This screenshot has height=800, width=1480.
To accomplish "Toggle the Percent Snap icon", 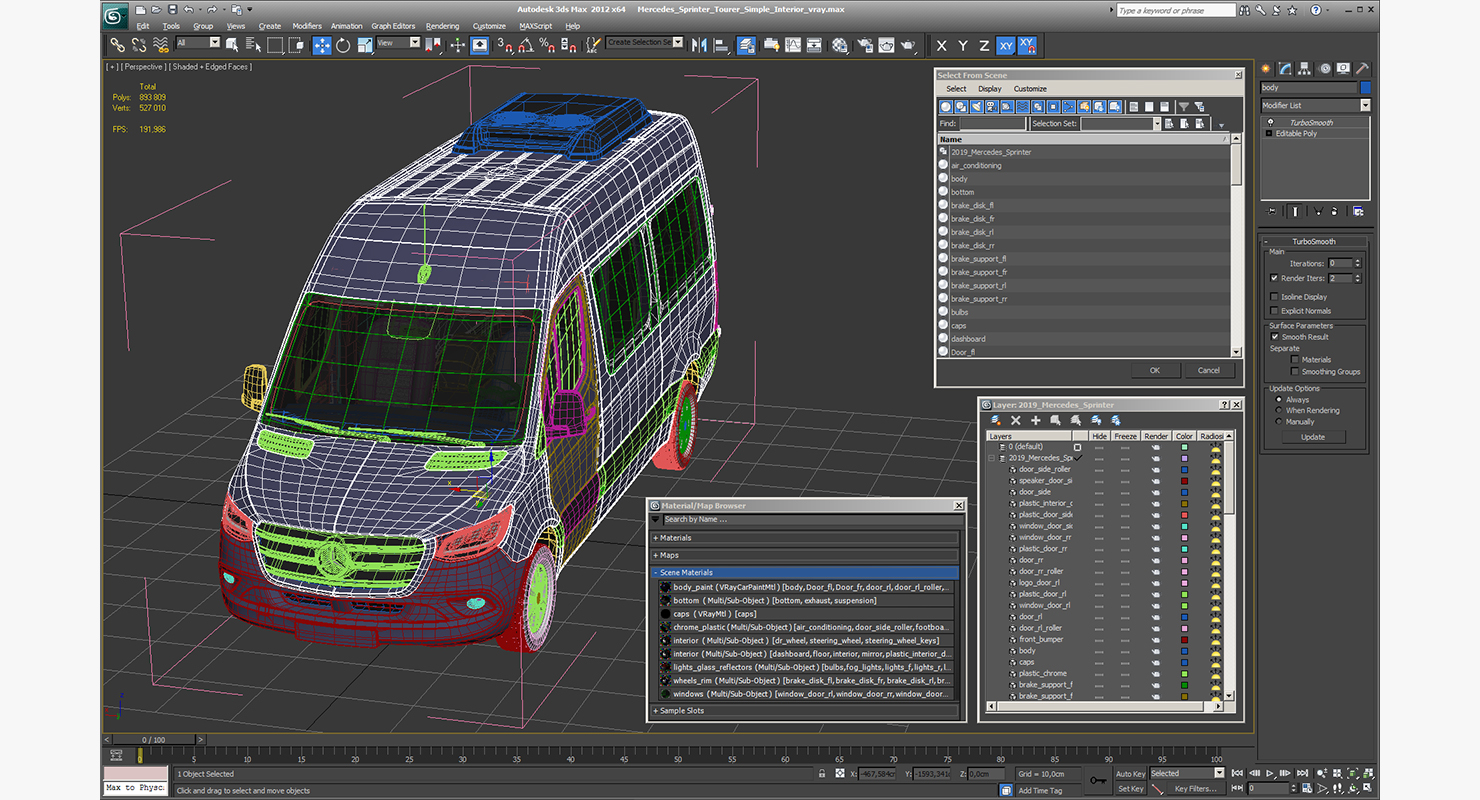I will pyautogui.click(x=547, y=45).
